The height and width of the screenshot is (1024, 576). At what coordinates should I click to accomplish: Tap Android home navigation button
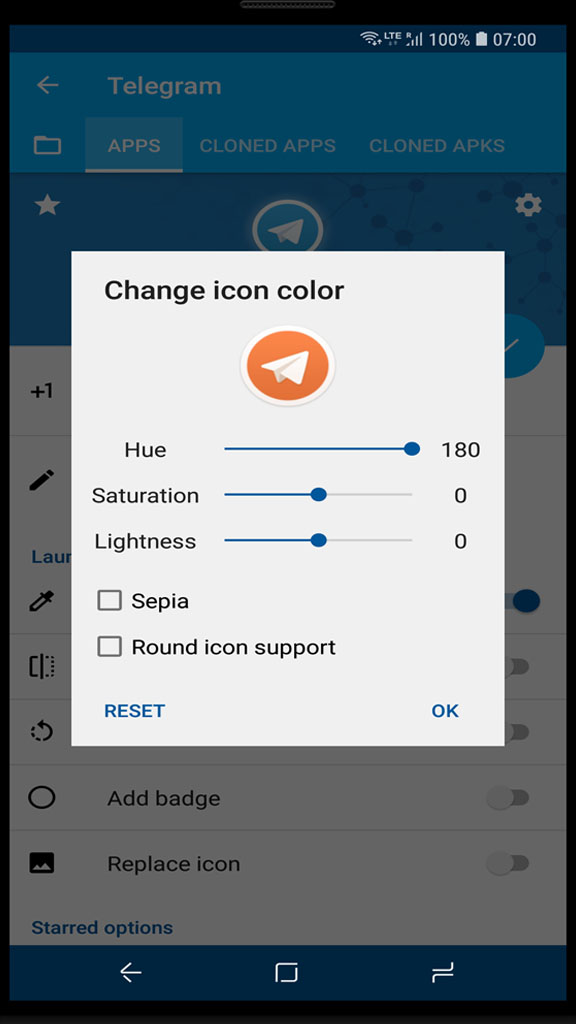click(x=287, y=973)
